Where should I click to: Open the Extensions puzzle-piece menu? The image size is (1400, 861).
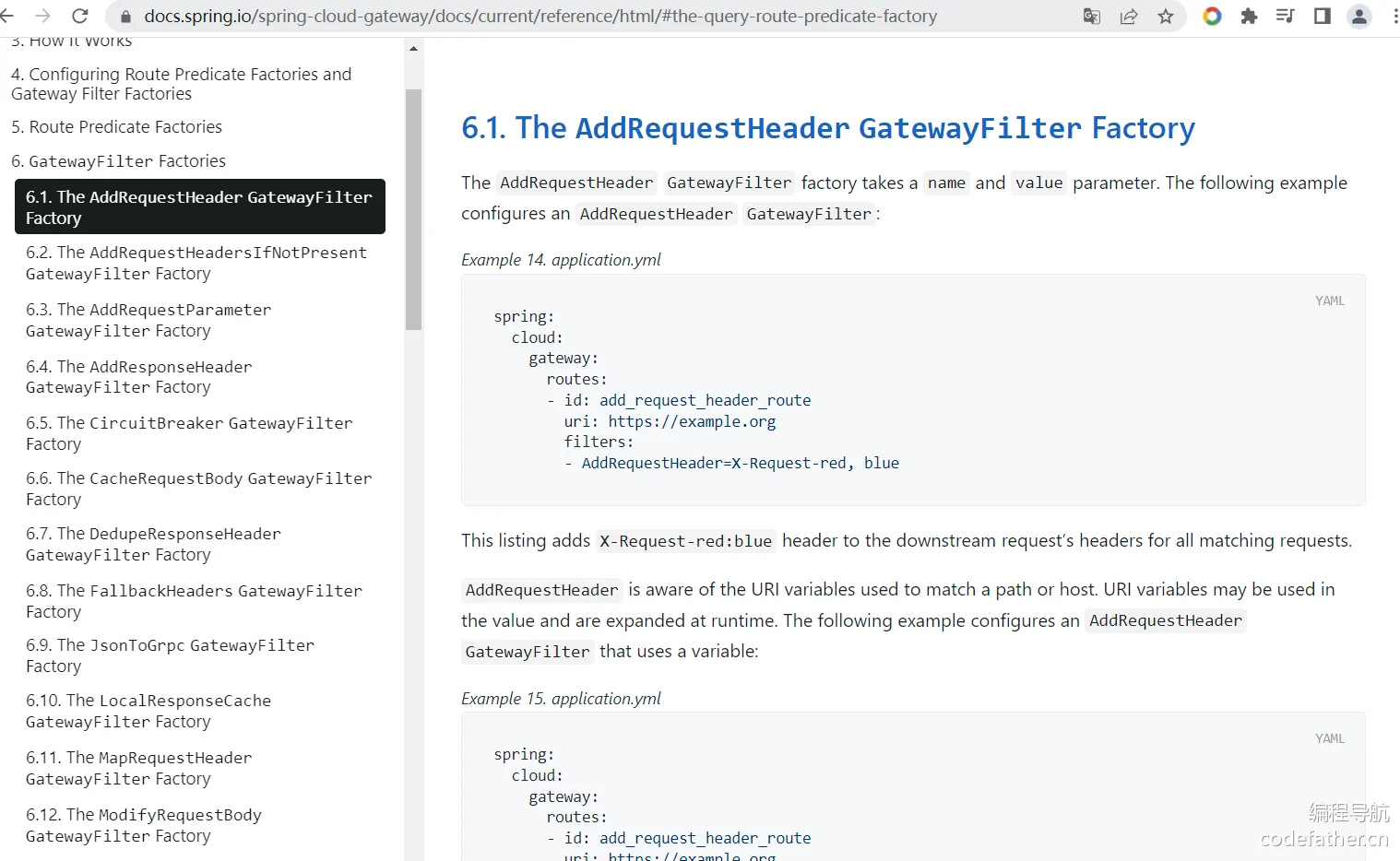[1249, 16]
